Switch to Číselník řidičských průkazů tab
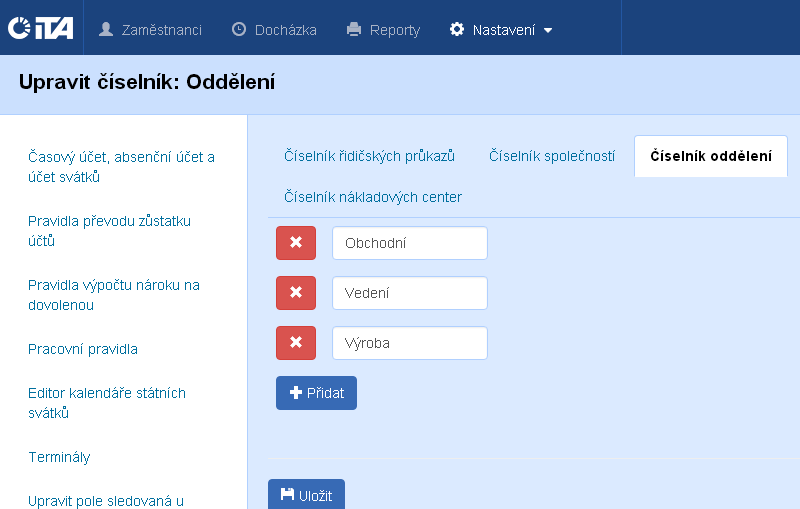This screenshot has width=800, height=509. point(369,156)
